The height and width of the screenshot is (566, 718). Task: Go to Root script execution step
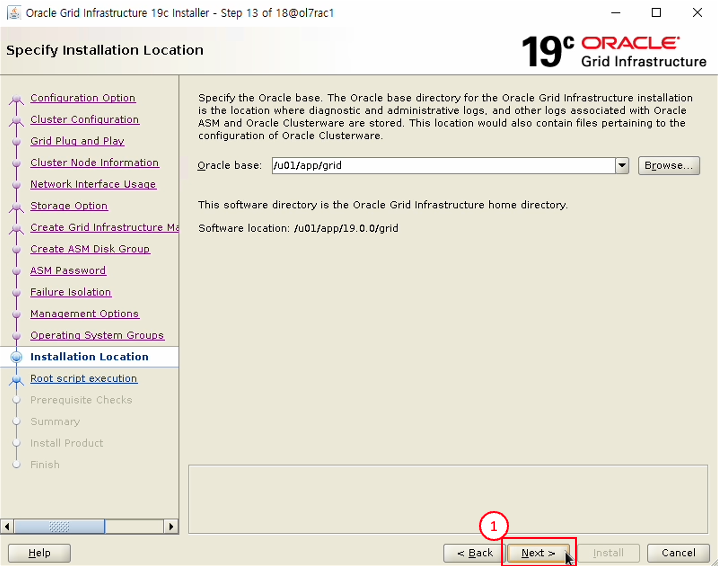(x=84, y=378)
